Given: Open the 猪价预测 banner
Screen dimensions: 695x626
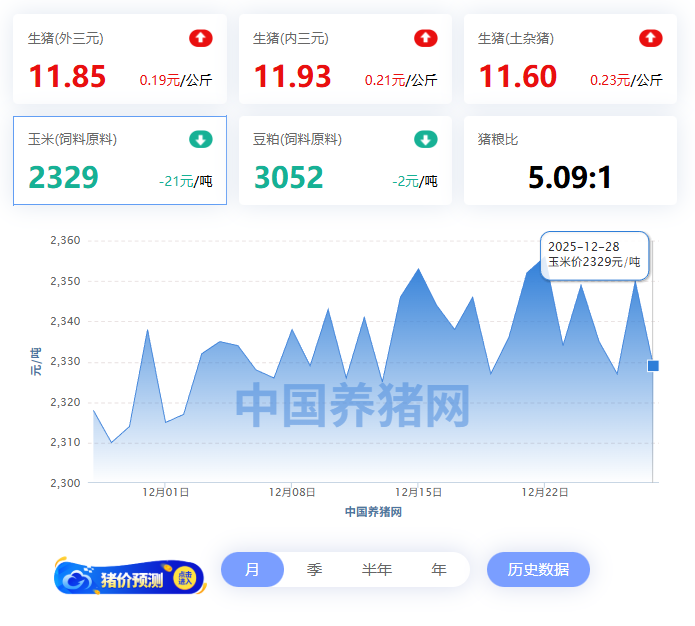Looking at the screenshot, I should click(129, 577).
